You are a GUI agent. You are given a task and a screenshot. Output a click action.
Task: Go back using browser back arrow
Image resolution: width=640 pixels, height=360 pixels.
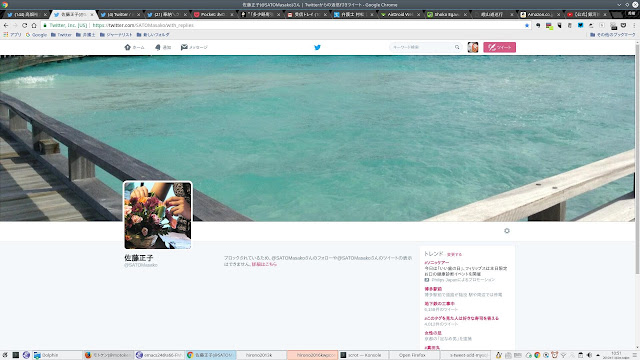(6, 25)
